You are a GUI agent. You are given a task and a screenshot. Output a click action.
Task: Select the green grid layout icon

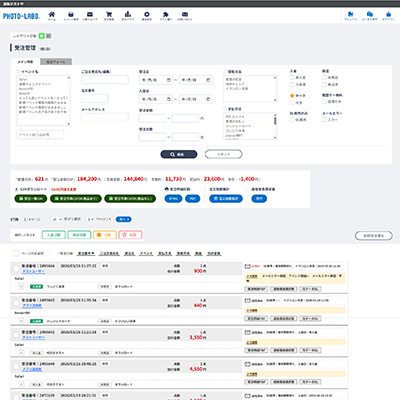tap(42, 36)
